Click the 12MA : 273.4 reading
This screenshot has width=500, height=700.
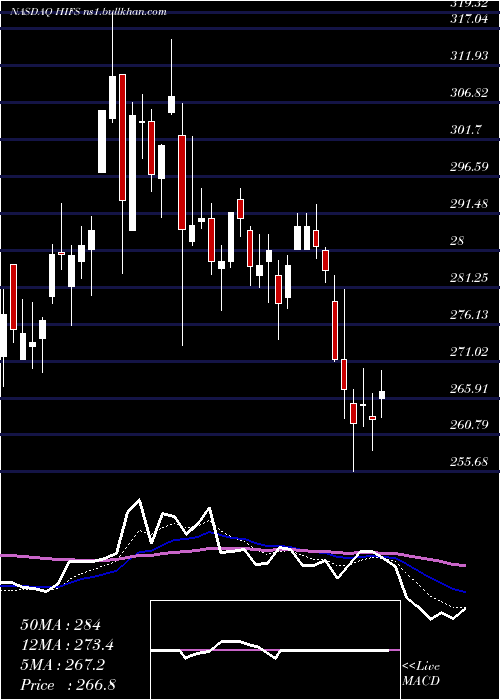point(67,645)
